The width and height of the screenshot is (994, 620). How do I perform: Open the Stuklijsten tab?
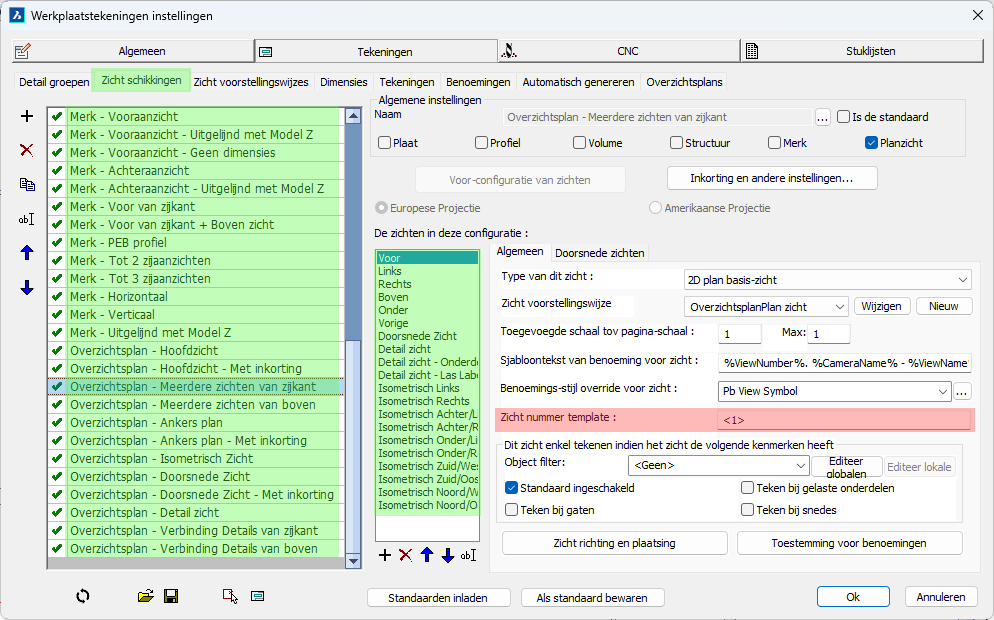869,51
